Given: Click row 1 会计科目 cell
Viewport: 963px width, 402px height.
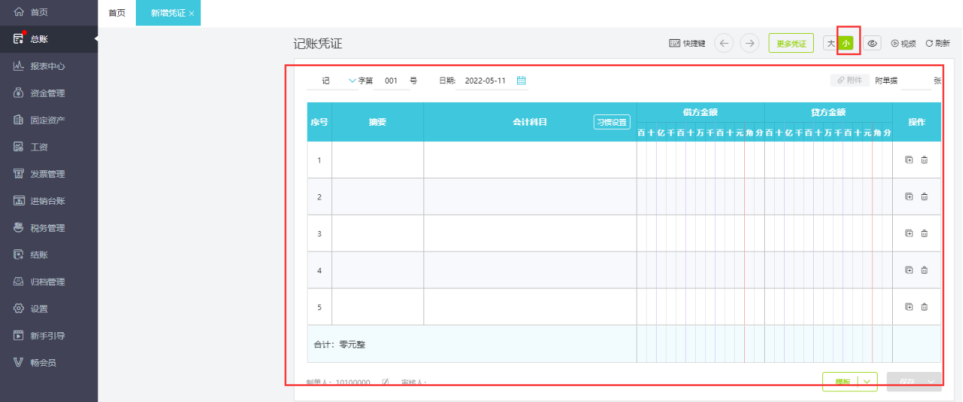Looking at the screenshot, I should 530,160.
